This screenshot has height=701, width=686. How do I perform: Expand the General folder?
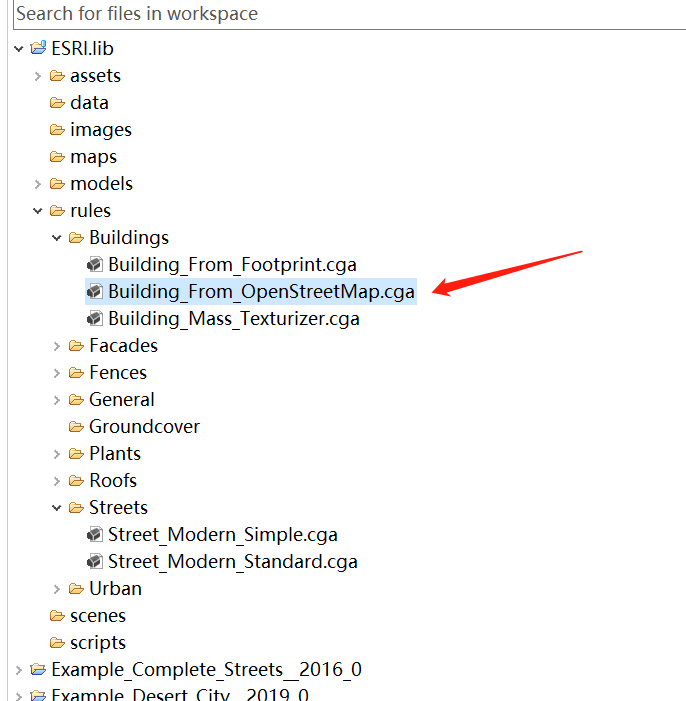point(56,400)
